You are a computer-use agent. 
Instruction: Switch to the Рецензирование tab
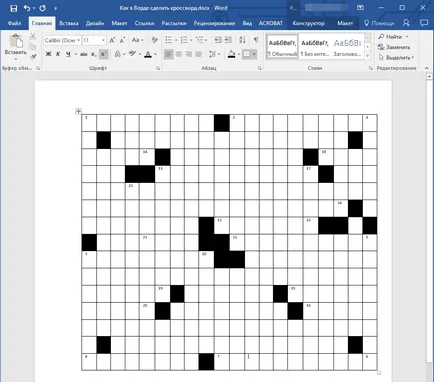(214, 23)
